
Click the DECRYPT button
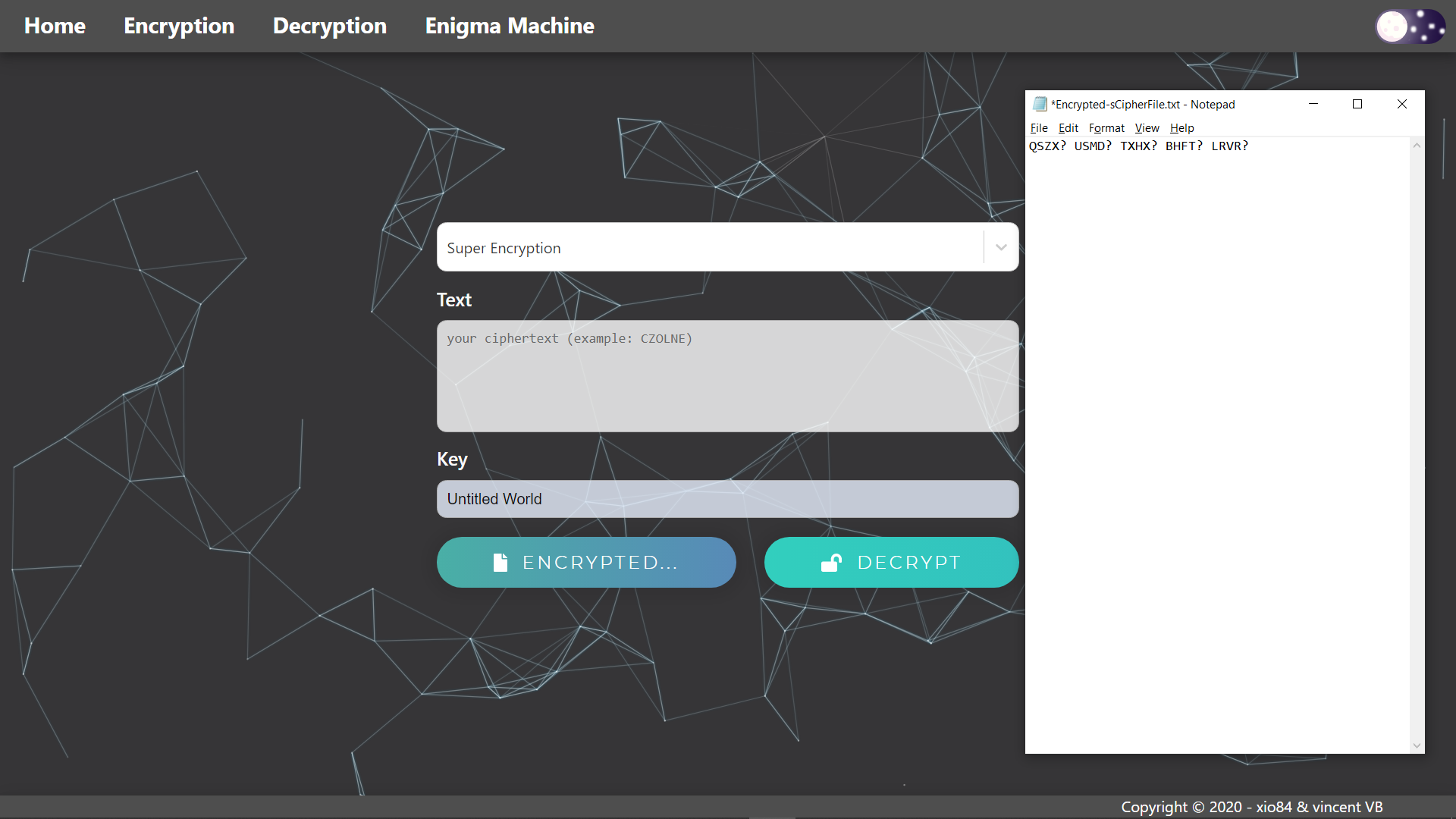[891, 562]
